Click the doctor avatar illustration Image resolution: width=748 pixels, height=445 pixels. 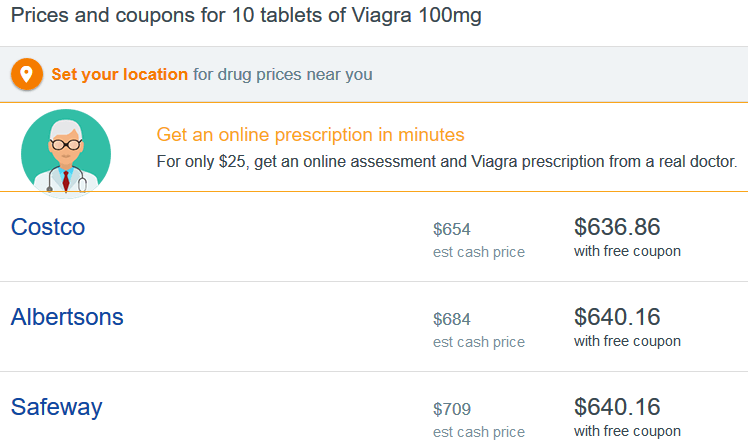[66, 154]
